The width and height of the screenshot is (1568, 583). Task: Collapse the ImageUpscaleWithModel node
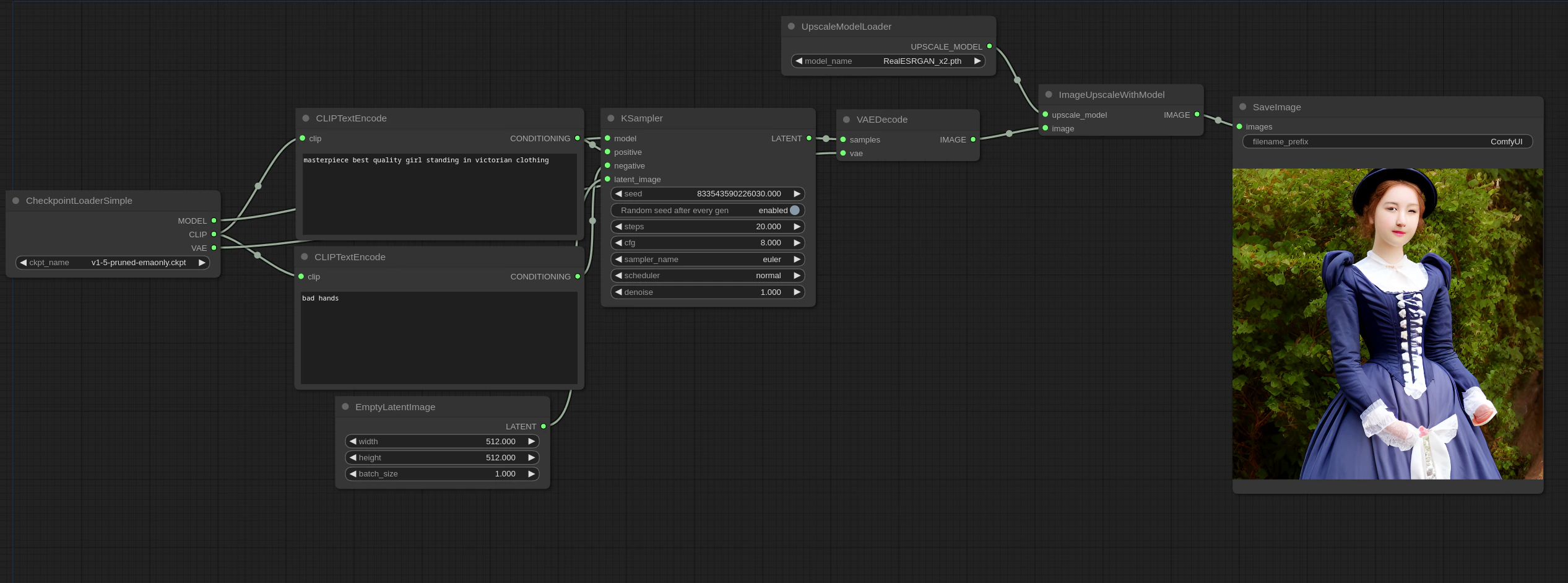(1048, 94)
